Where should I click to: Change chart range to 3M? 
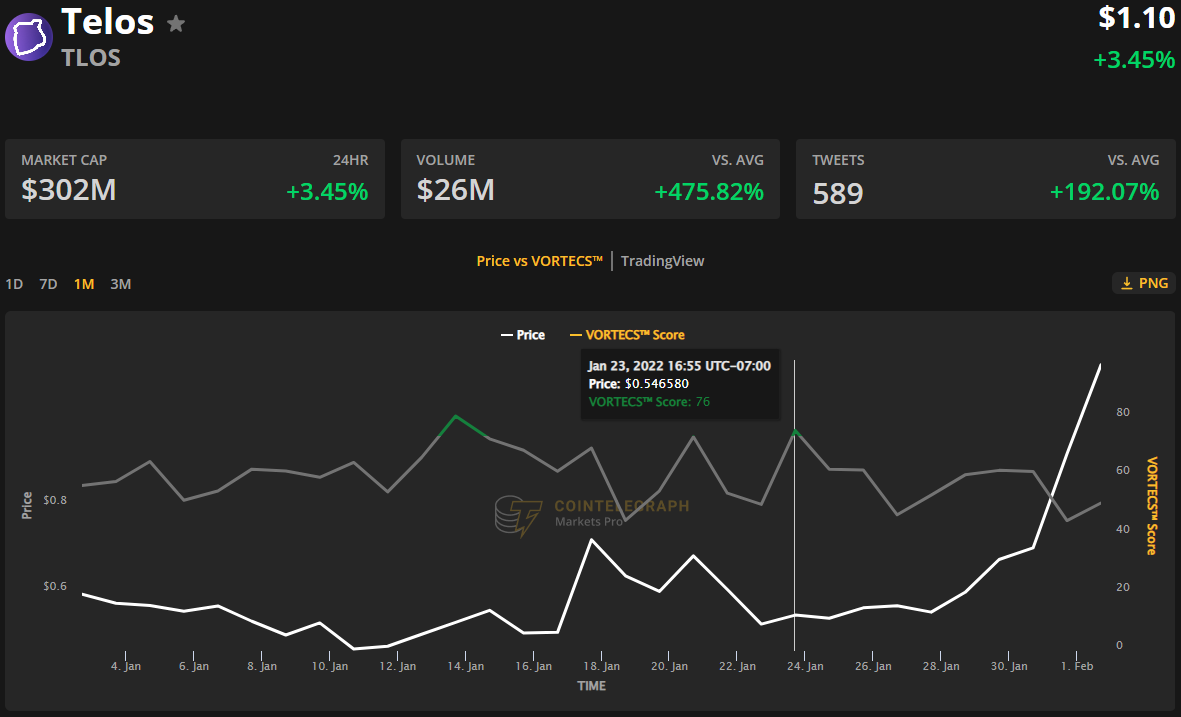120,284
